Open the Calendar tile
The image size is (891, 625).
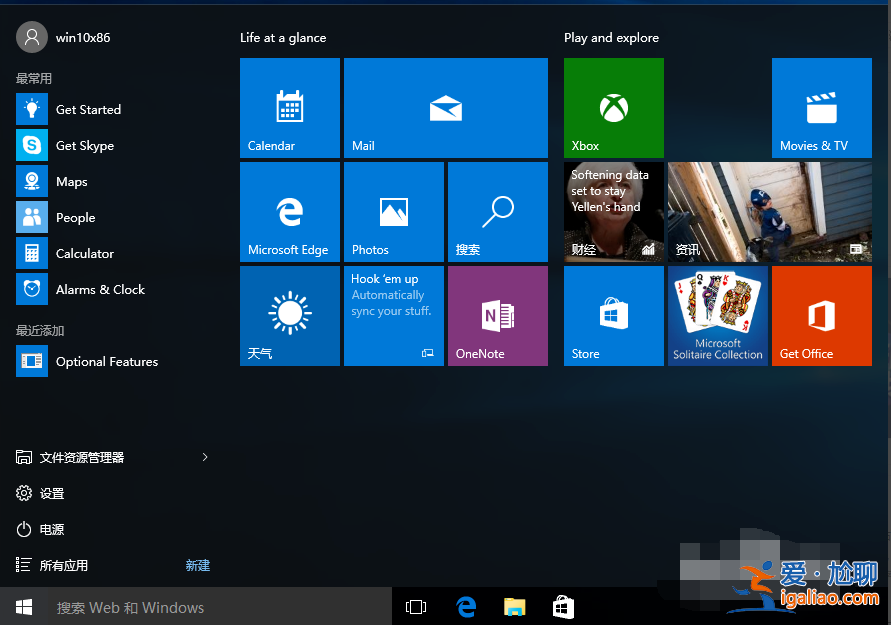coord(289,108)
